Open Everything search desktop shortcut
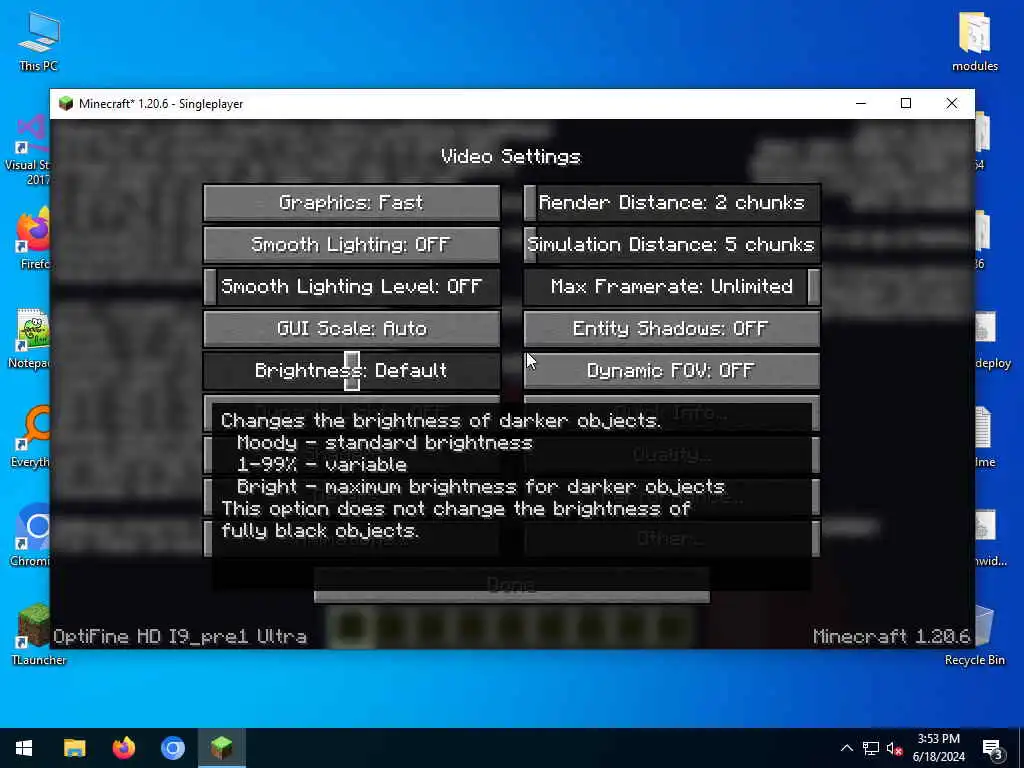 (x=30, y=438)
